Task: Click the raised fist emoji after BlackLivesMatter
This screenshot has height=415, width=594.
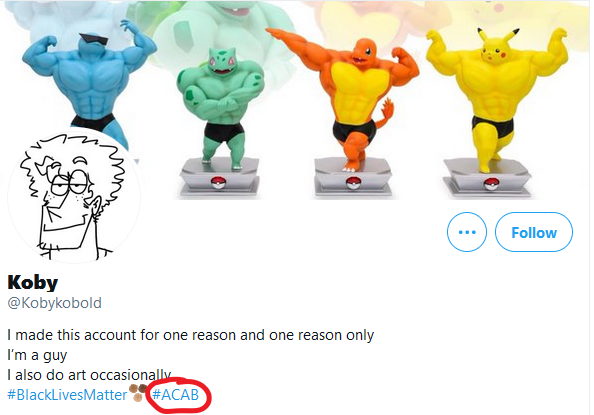Action: [138, 393]
